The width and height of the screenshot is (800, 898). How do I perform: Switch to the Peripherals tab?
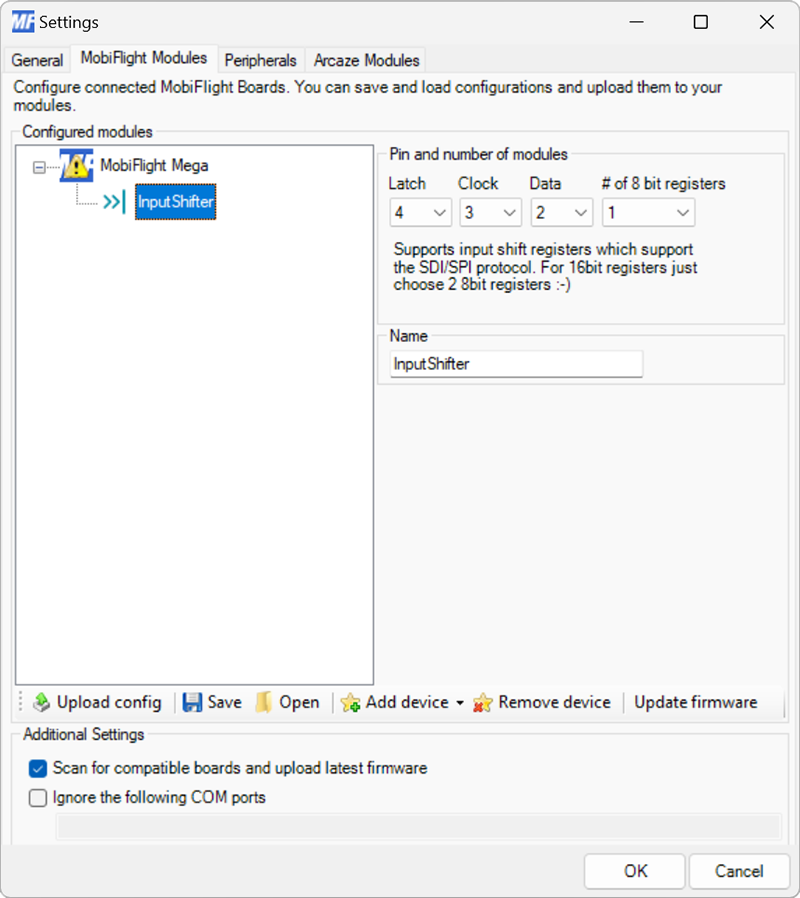coord(260,60)
